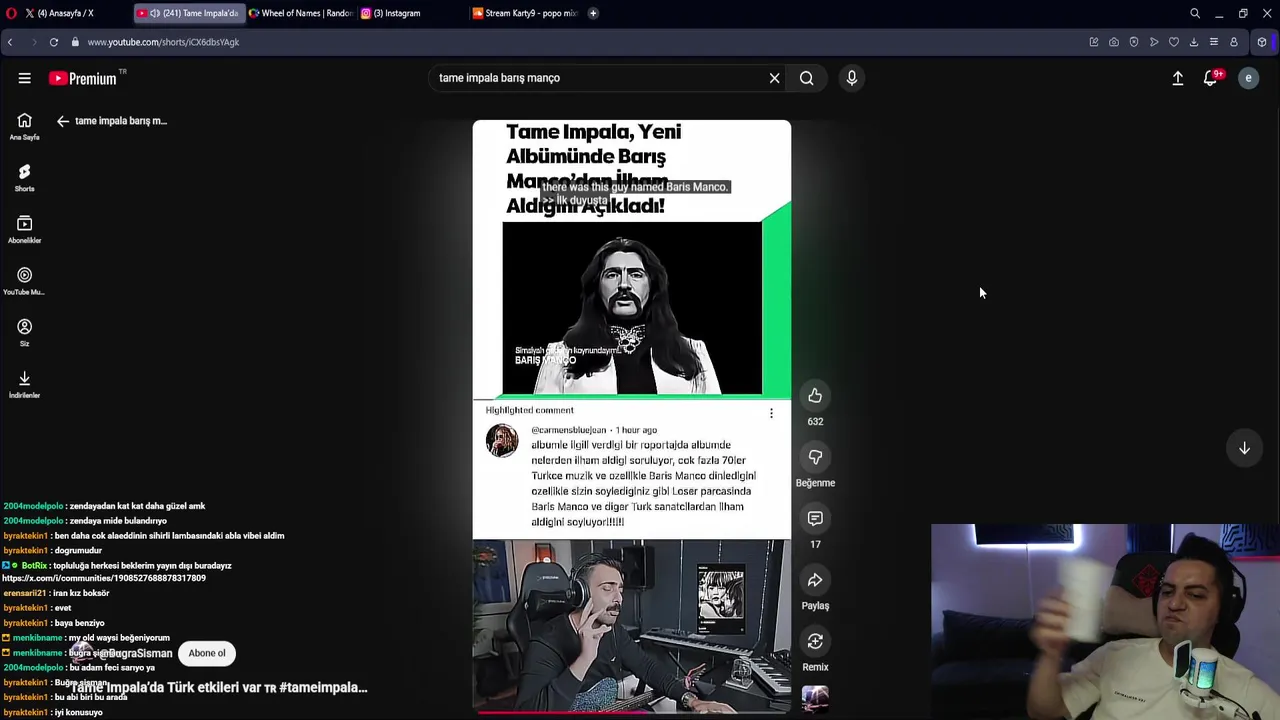Click the commenter's avatar
1280x720 pixels.
[502, 440]
